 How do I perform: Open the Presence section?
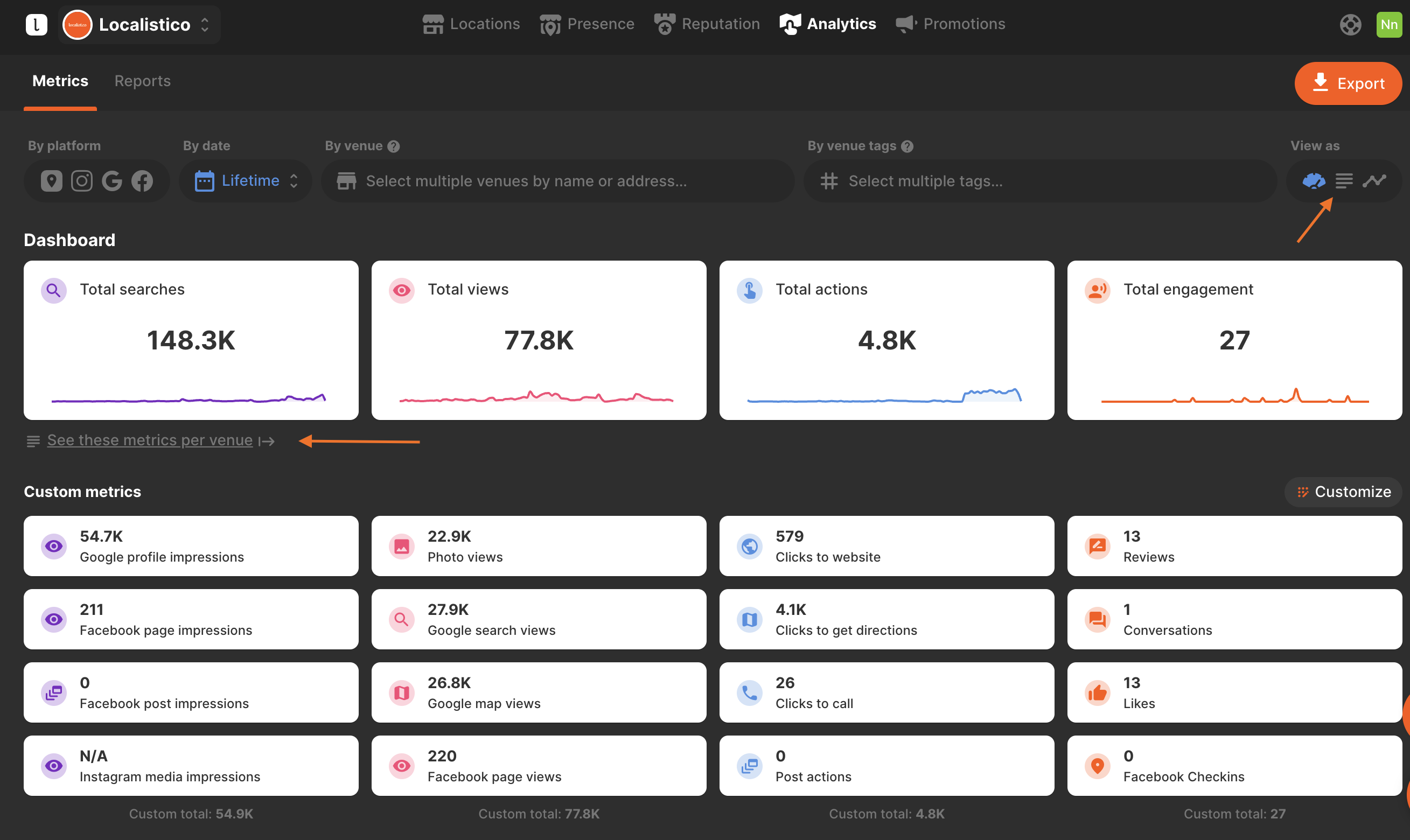point(587,24)
